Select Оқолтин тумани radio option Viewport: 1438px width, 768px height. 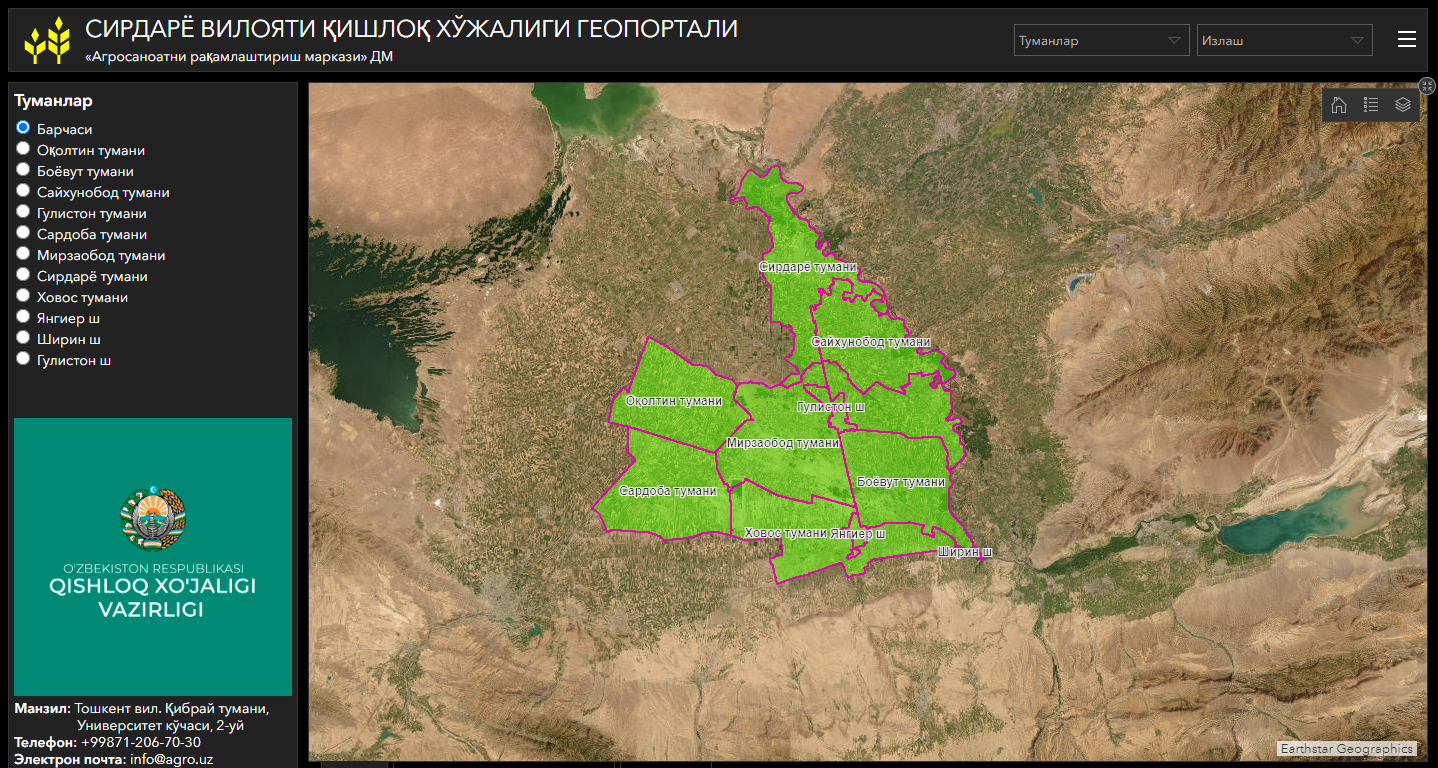tap(23, 149)
